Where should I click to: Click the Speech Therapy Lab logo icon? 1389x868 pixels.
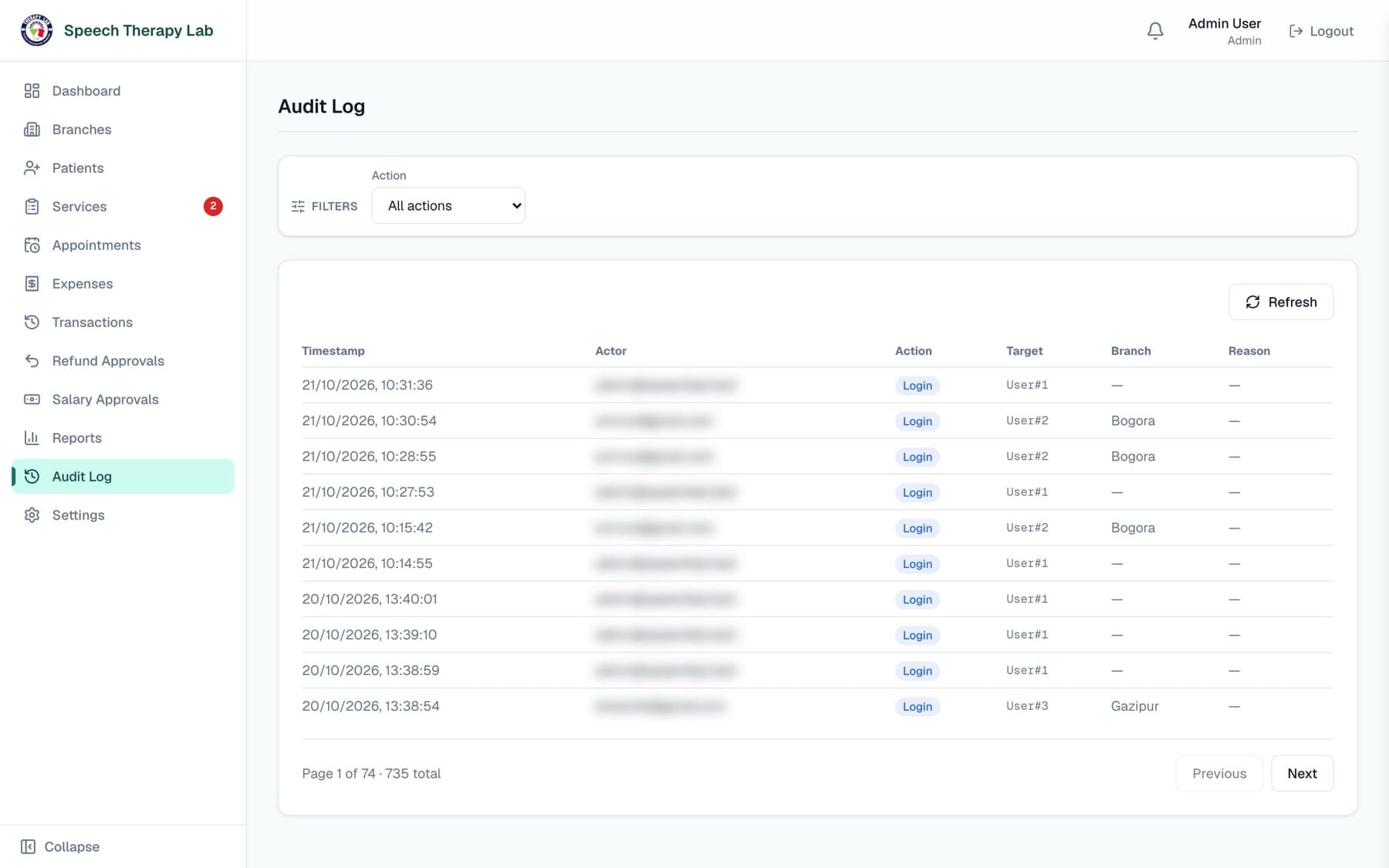(36, 31)
